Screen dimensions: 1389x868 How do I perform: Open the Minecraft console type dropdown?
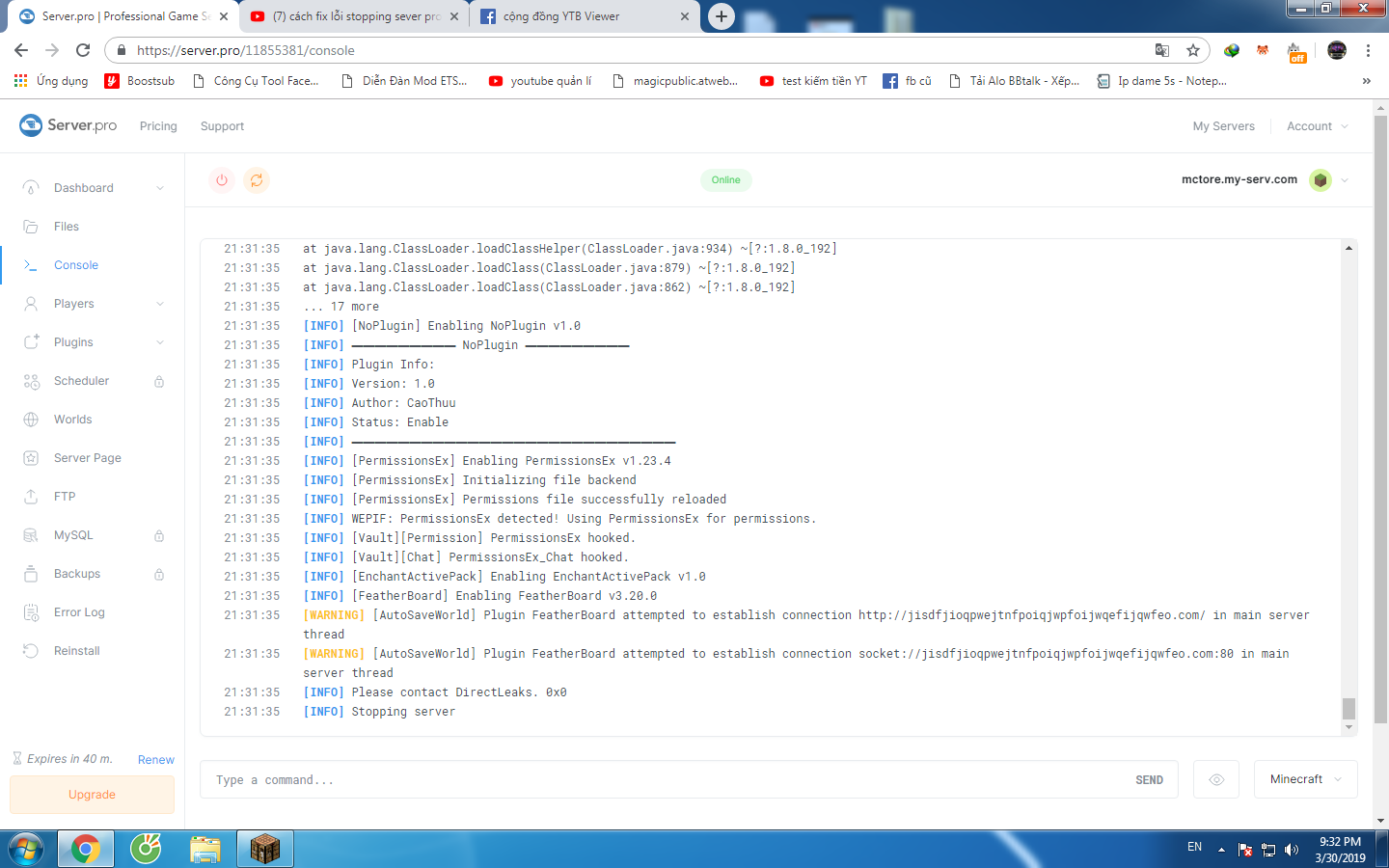tap(1306, 779)
